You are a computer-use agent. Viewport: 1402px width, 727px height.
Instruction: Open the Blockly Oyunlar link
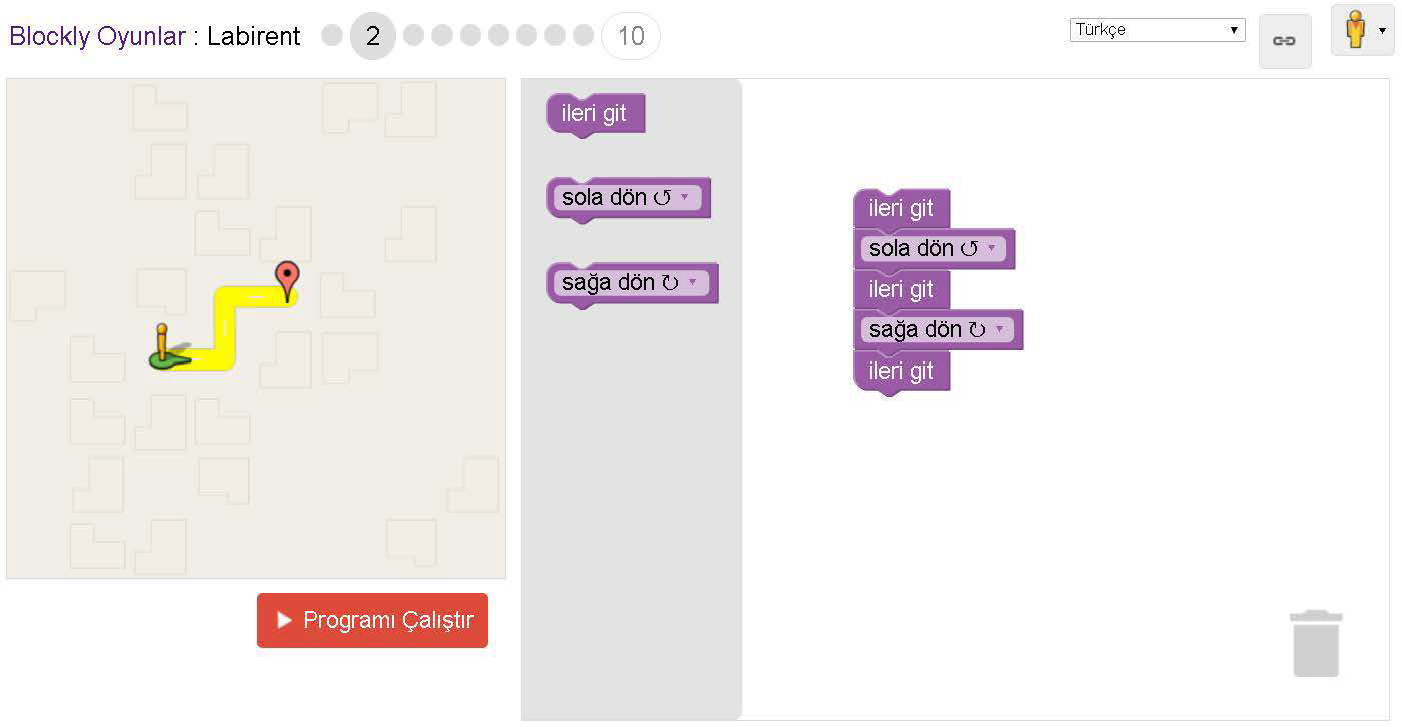click(x=98, y=37)
